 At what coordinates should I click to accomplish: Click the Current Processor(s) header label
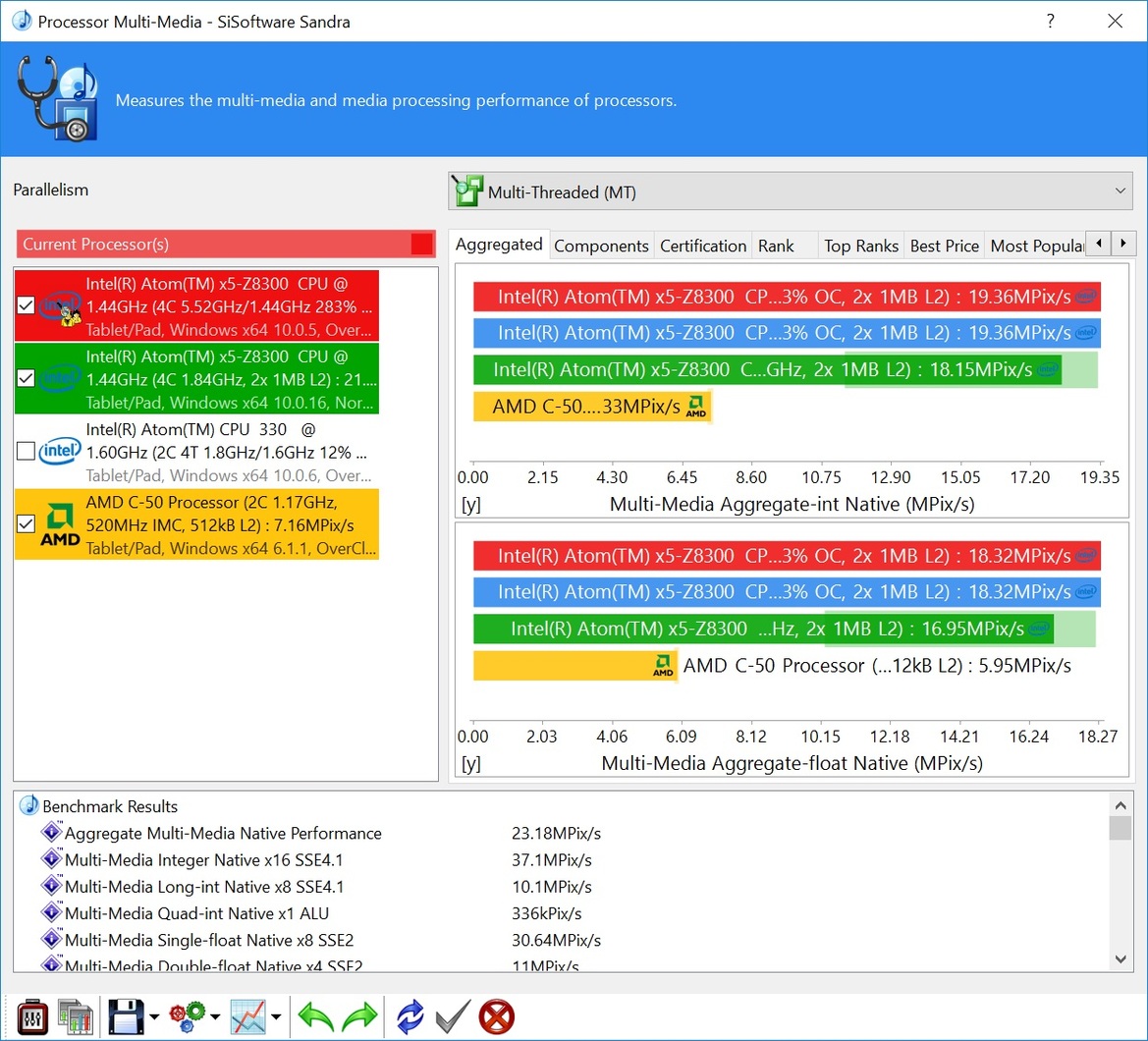(96, 244)
